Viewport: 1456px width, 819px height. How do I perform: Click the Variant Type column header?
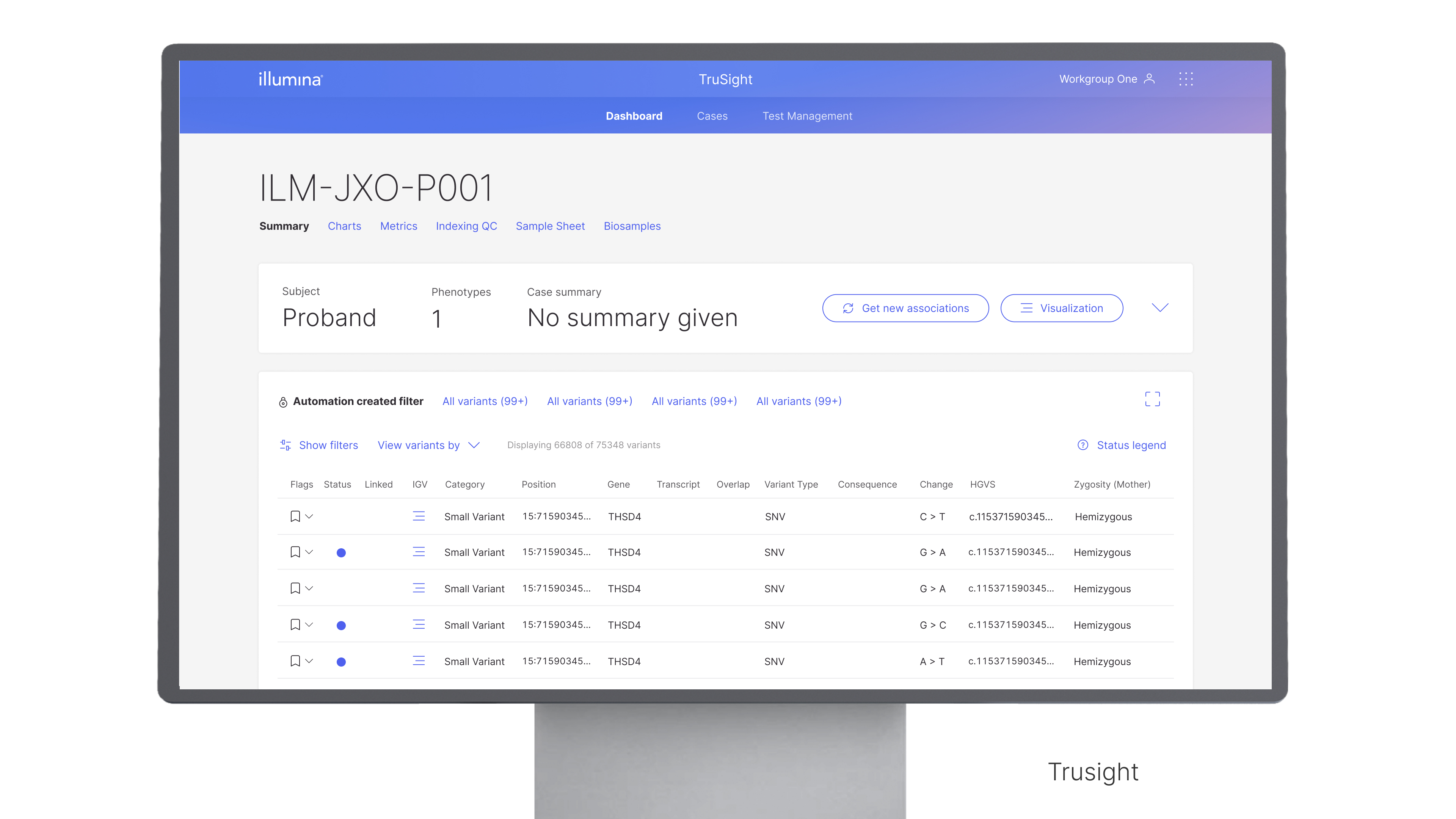point(791,485)
